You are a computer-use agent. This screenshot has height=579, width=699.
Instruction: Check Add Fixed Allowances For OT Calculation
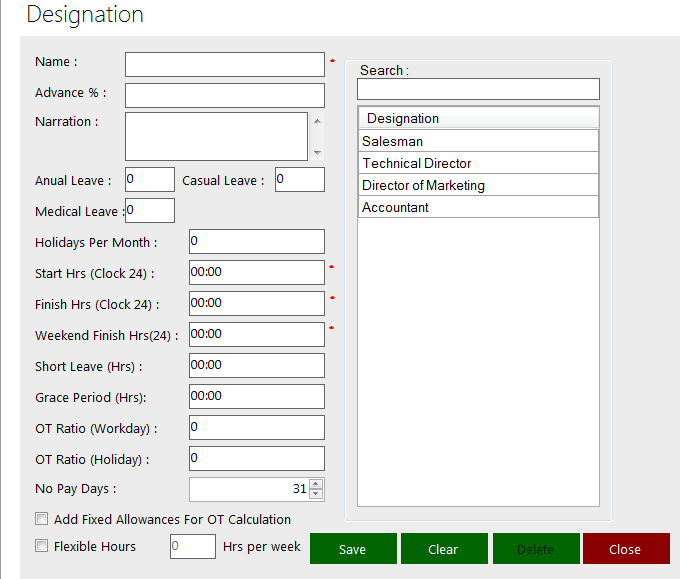[x=41, y=519]
